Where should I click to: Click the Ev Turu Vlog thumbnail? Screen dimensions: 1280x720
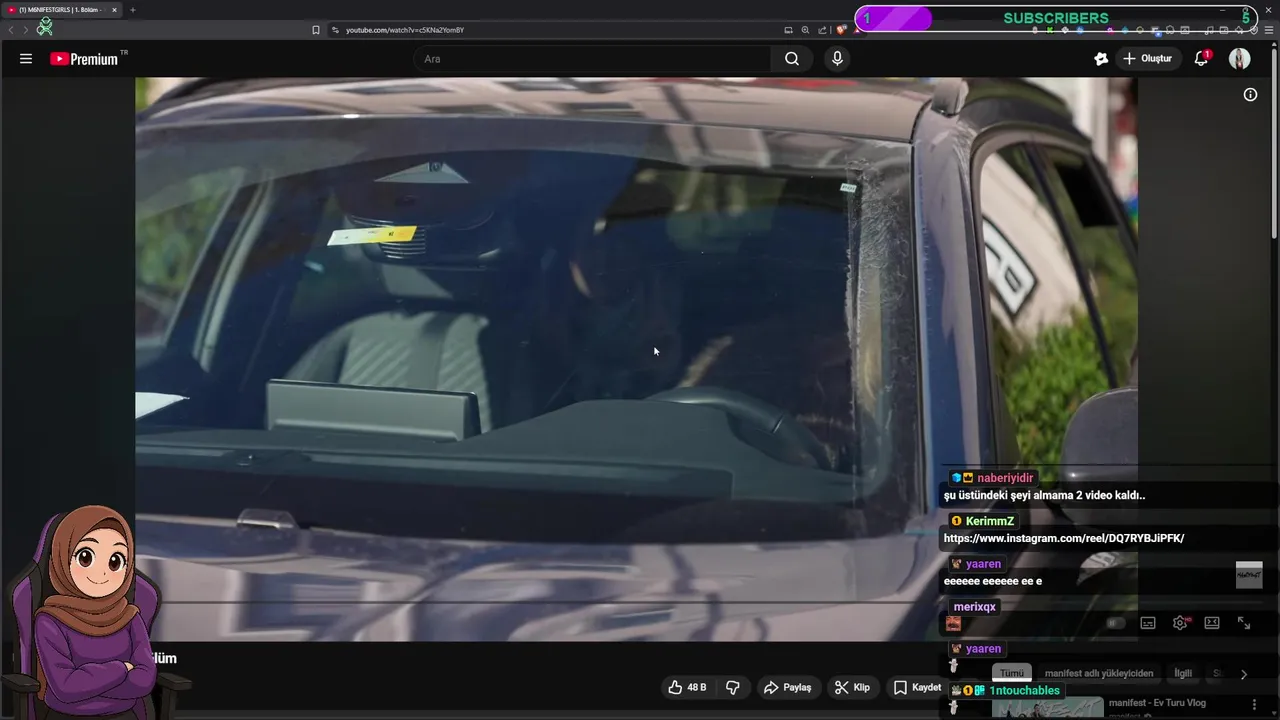1047,708
